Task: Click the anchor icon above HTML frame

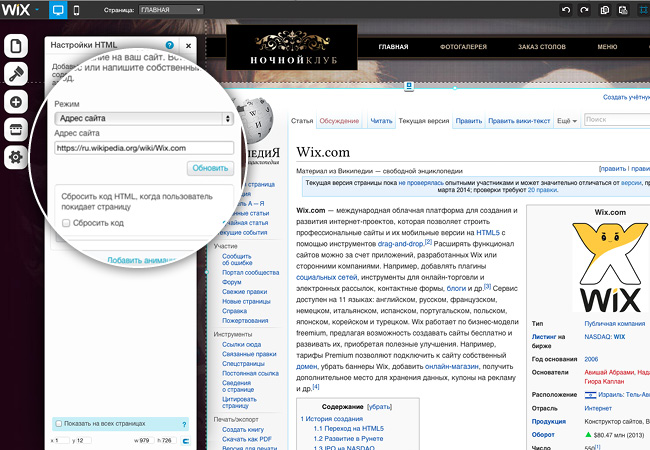Action: coord(409,86)
